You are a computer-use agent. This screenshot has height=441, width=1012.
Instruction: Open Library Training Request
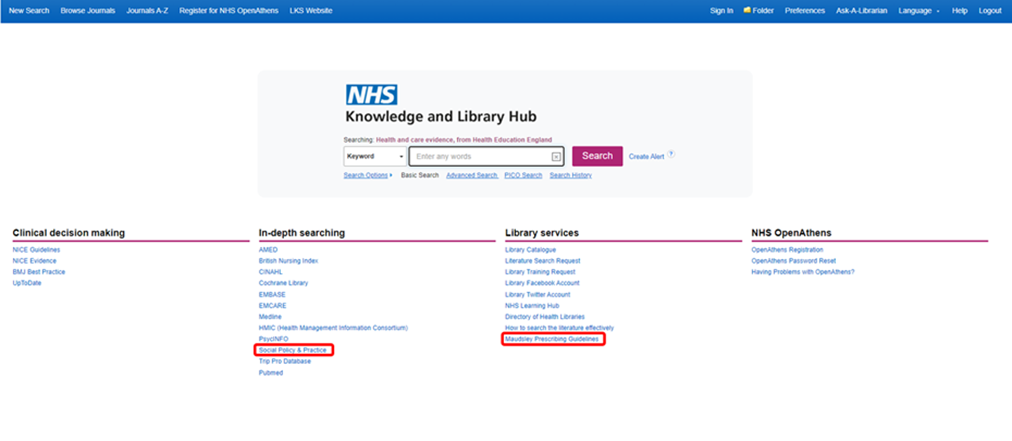pyautogui.click(x=540, y=272)
